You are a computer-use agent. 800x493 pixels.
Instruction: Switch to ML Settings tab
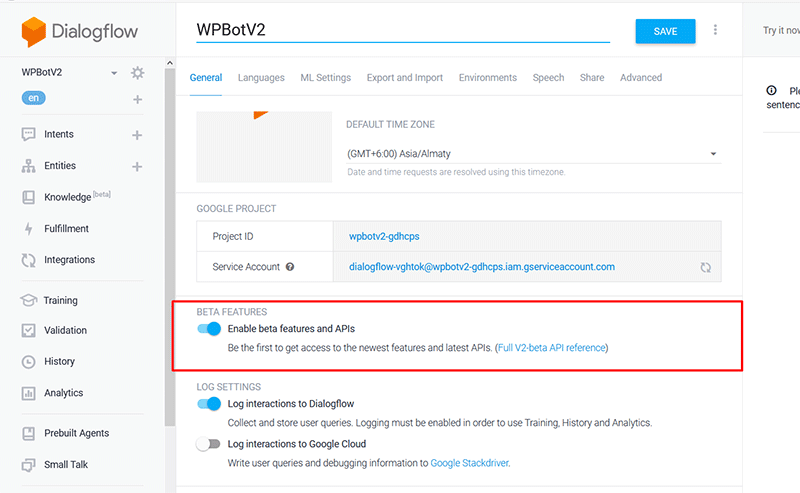325,78
